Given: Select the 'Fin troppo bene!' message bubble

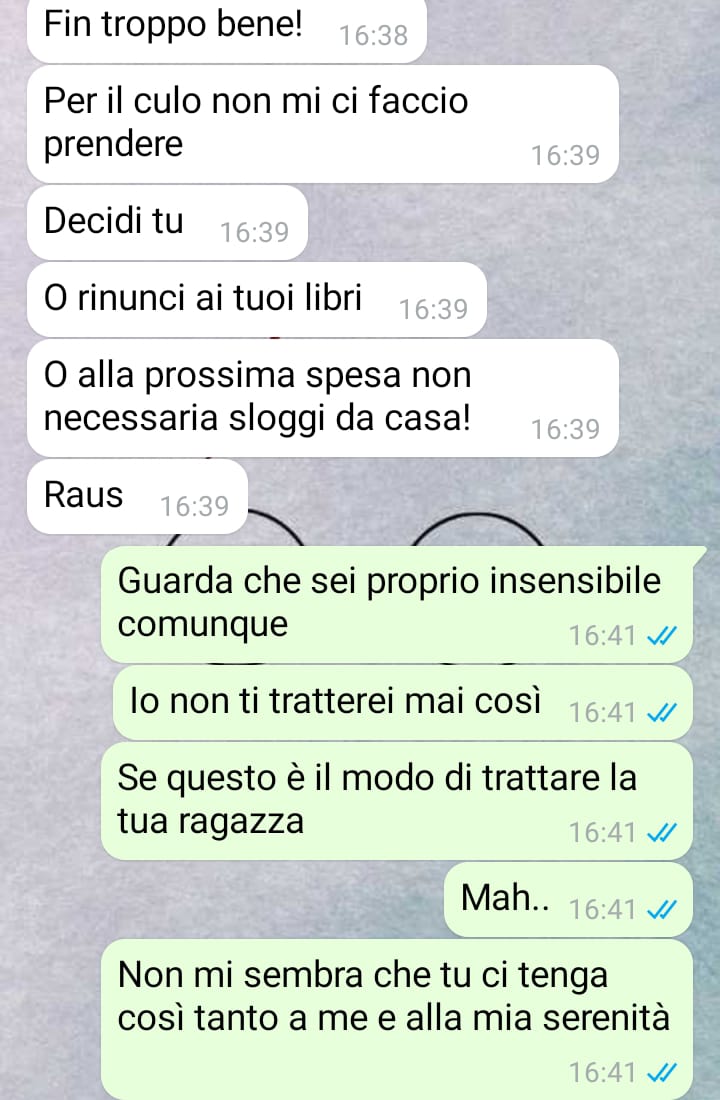Looking at the screenshot, I should 227,29.
